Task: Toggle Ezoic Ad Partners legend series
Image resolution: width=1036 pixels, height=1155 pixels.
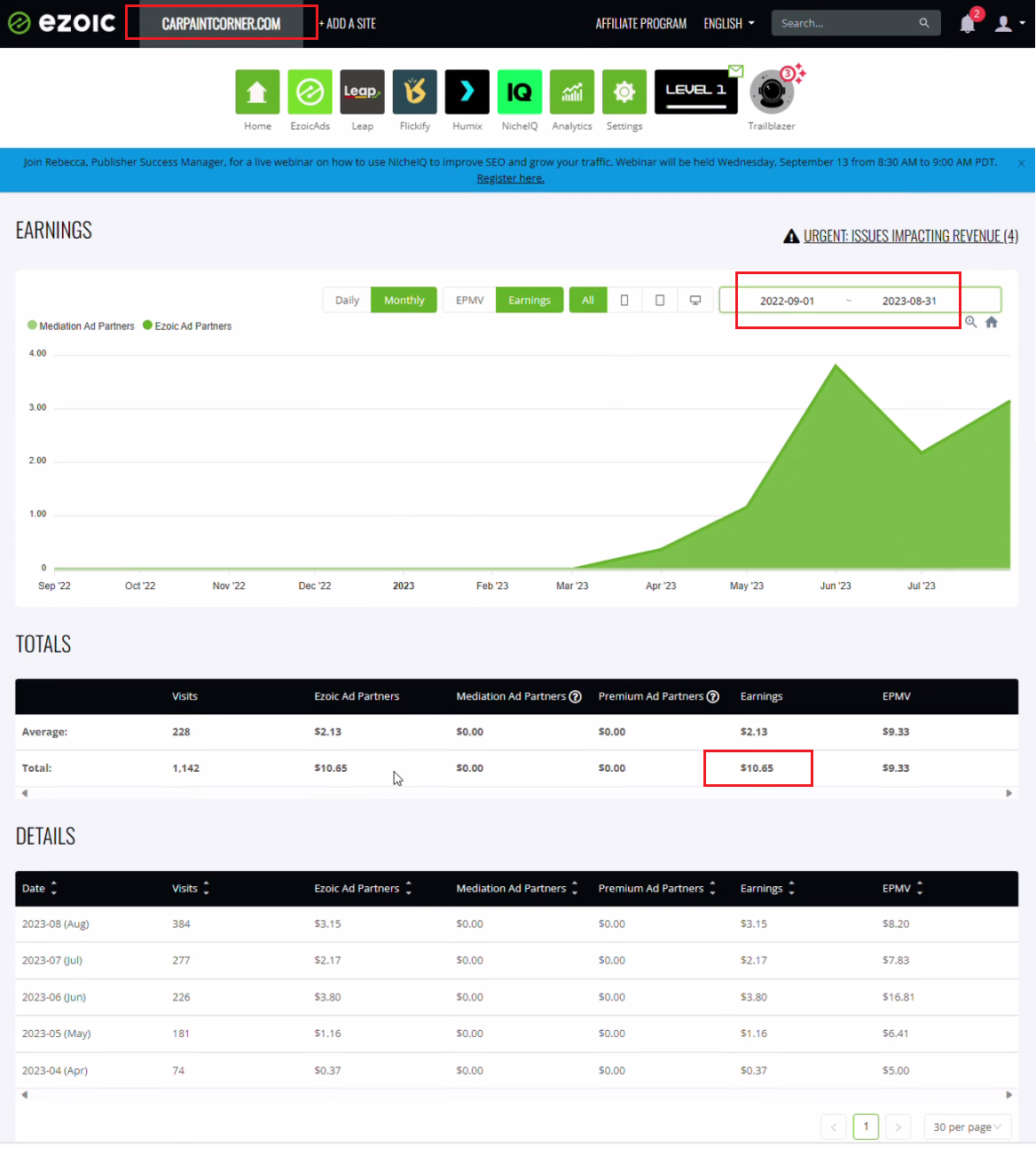Action: click(187, 326)
